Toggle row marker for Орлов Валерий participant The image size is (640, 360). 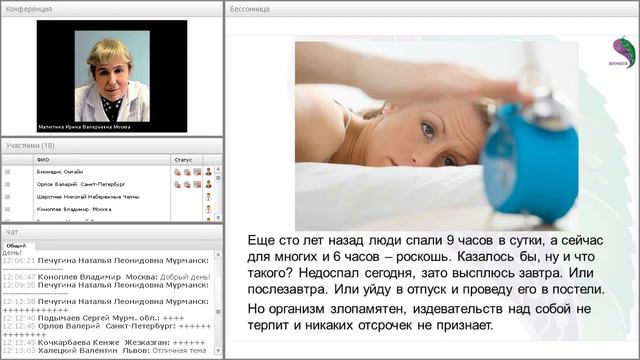coord(7,184)
